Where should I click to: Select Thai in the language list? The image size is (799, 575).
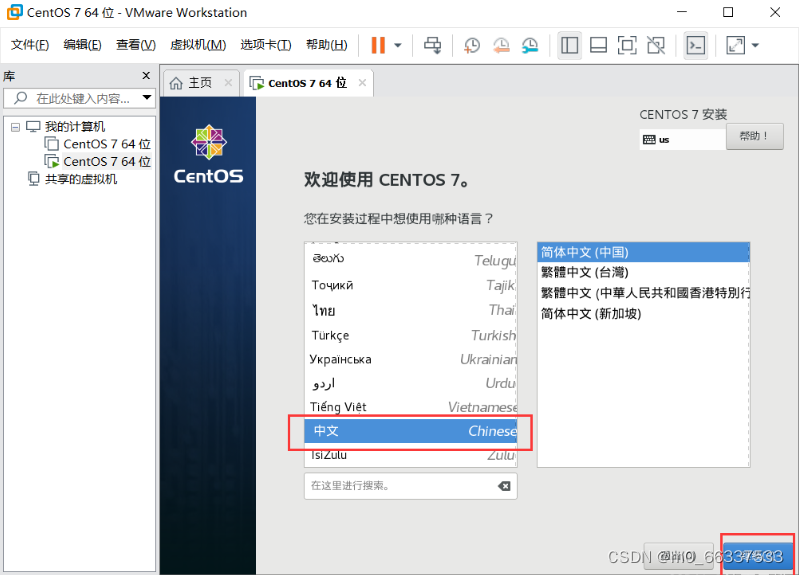point(411,310)
